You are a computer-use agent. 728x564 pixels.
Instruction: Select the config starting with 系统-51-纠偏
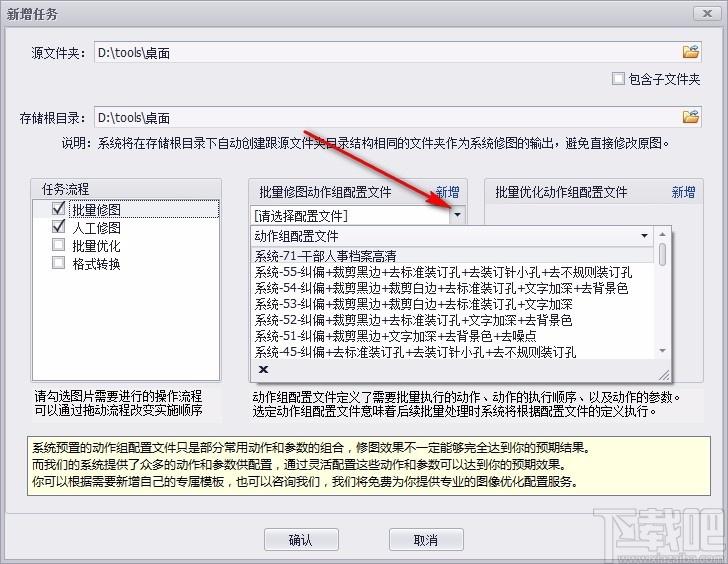453,336
